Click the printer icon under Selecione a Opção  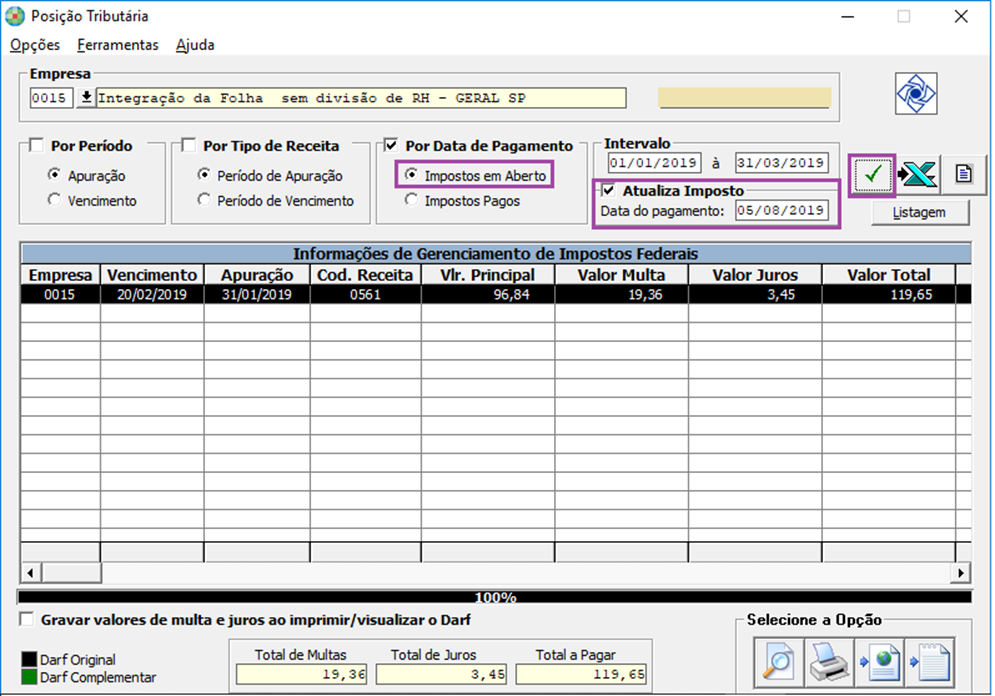(829, 662)
